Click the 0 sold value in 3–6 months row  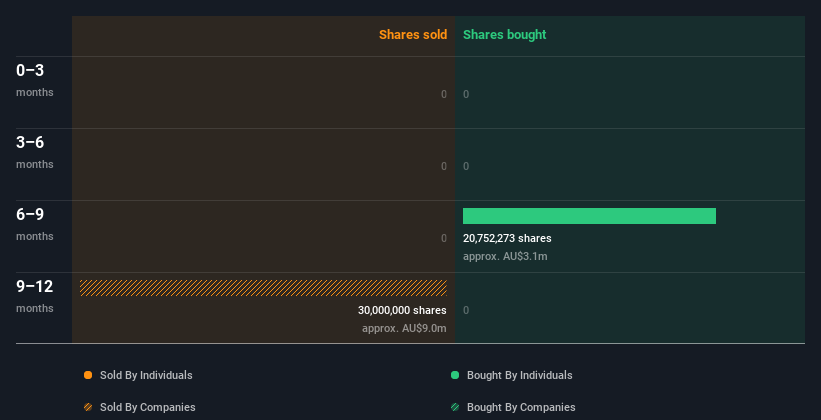(444, 167)
